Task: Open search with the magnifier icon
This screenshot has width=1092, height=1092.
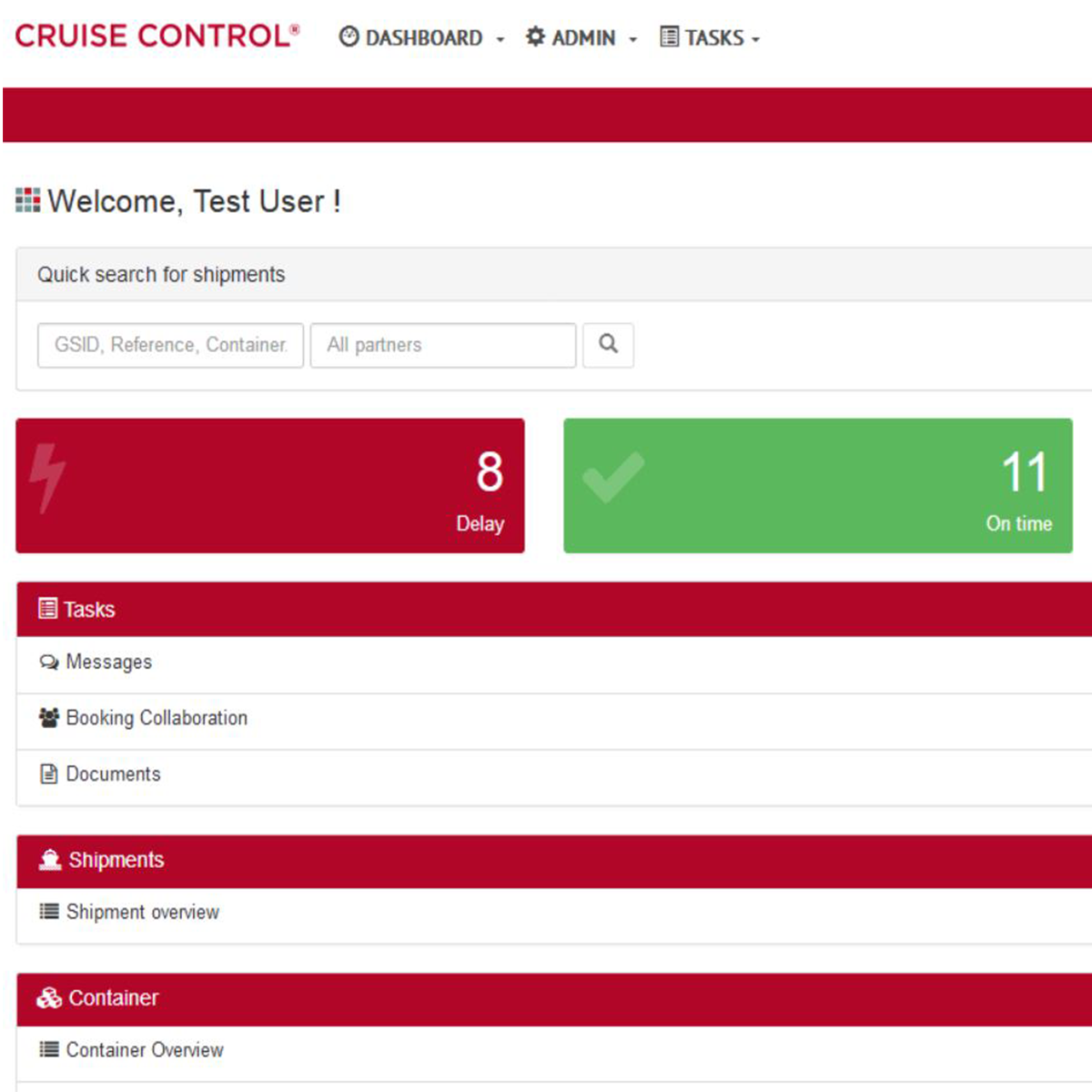Action: 607,345
